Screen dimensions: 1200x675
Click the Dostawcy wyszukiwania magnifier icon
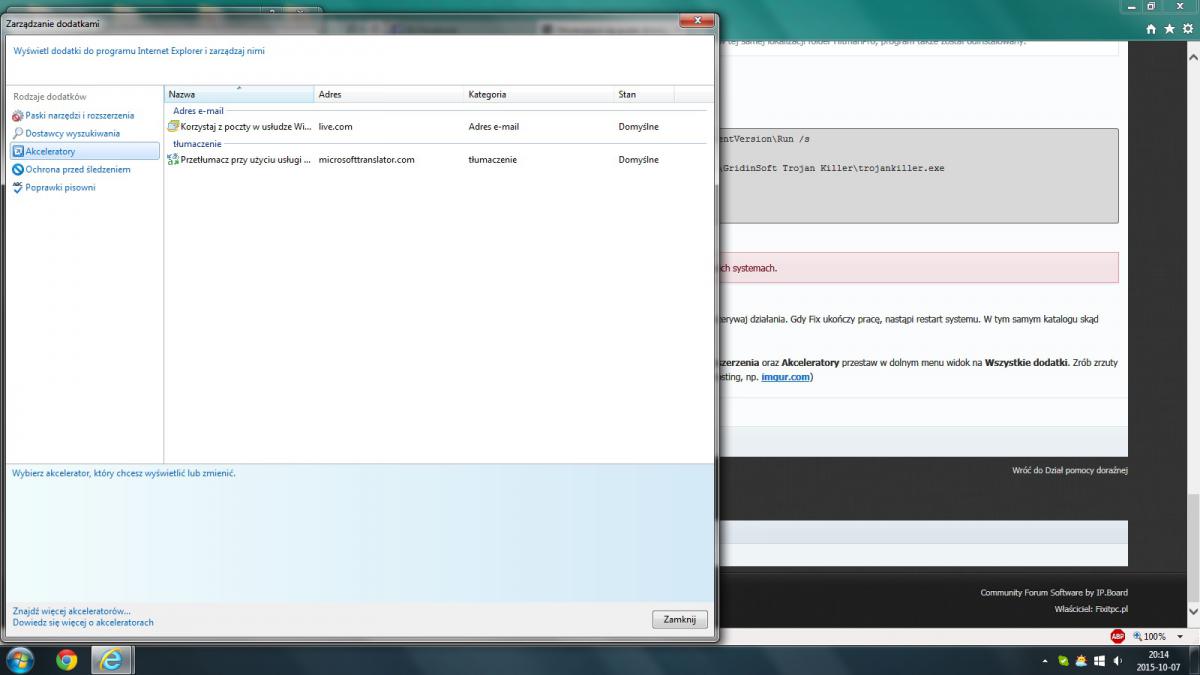[18, 133]
